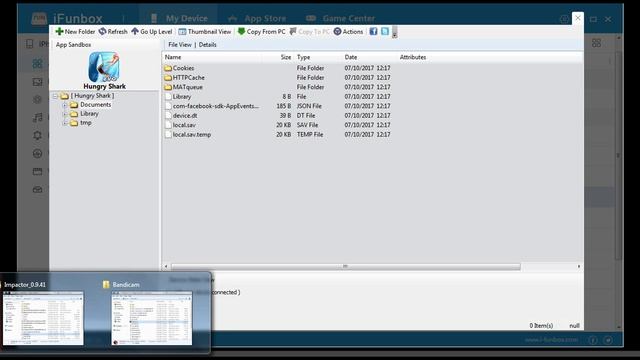
Task: Click the Facebook icon in toolbar
Action: [x=373, y=31]
